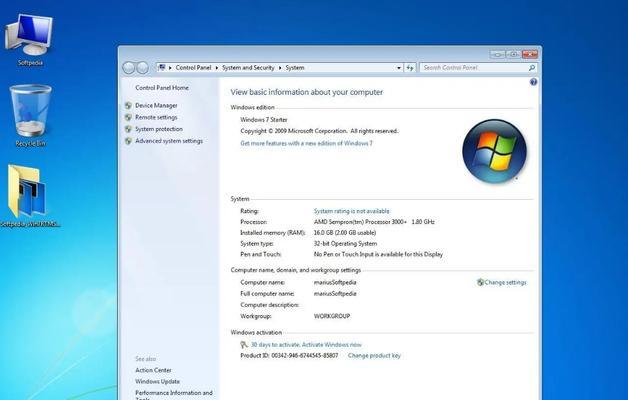Click the shield icon beside System protection
The width and height of the screenshot is (628, 400).
pos(128,129)
